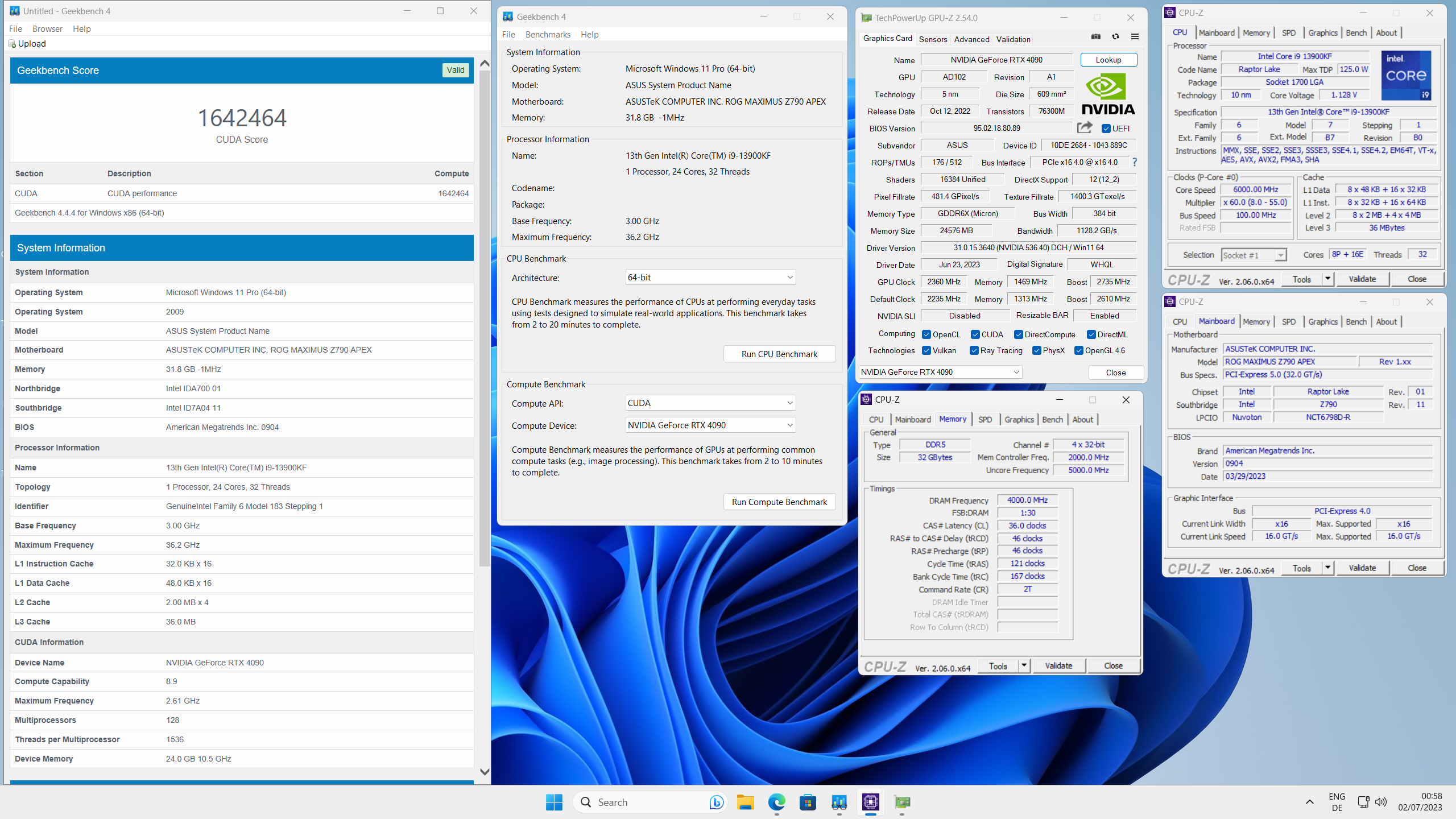Click the Untitled - Geekbench 4 title bar icon
Screen dimensions: 1456x819
tap(15, 11)
